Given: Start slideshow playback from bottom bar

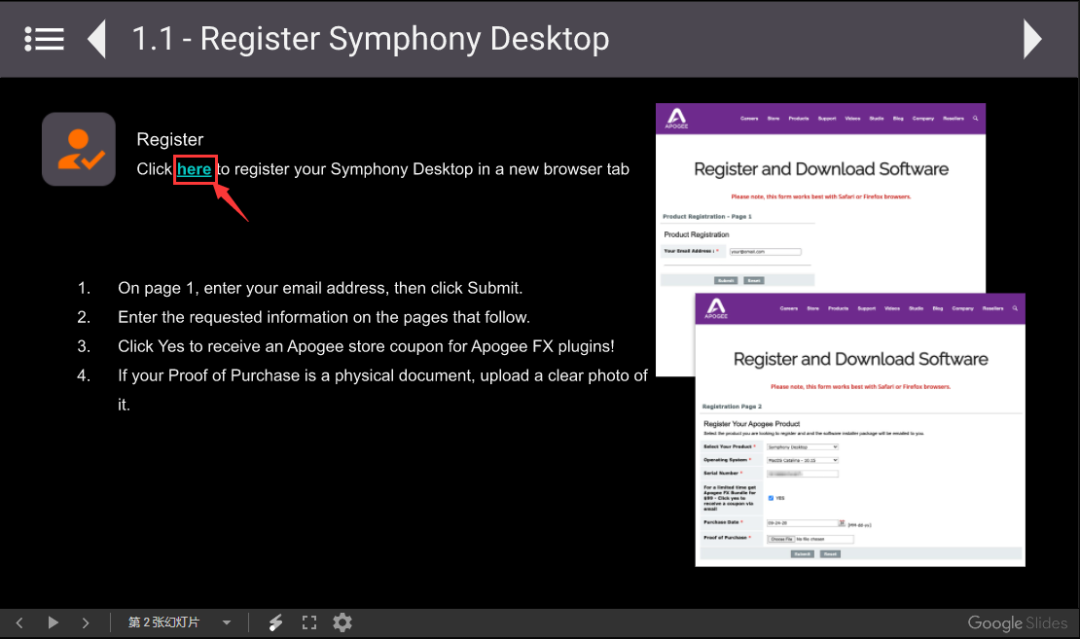Looking at the screenshot, I should click(53, 622).
